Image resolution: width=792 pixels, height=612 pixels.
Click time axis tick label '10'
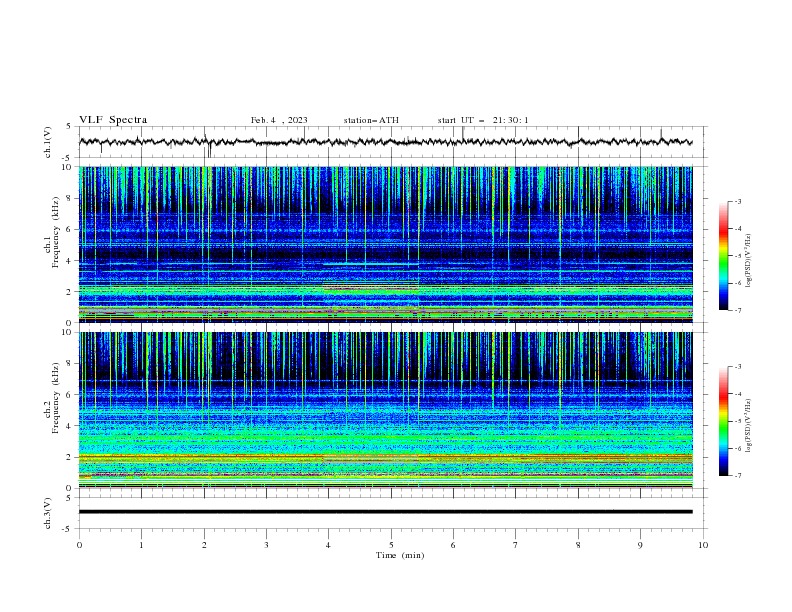coord(703,545)
